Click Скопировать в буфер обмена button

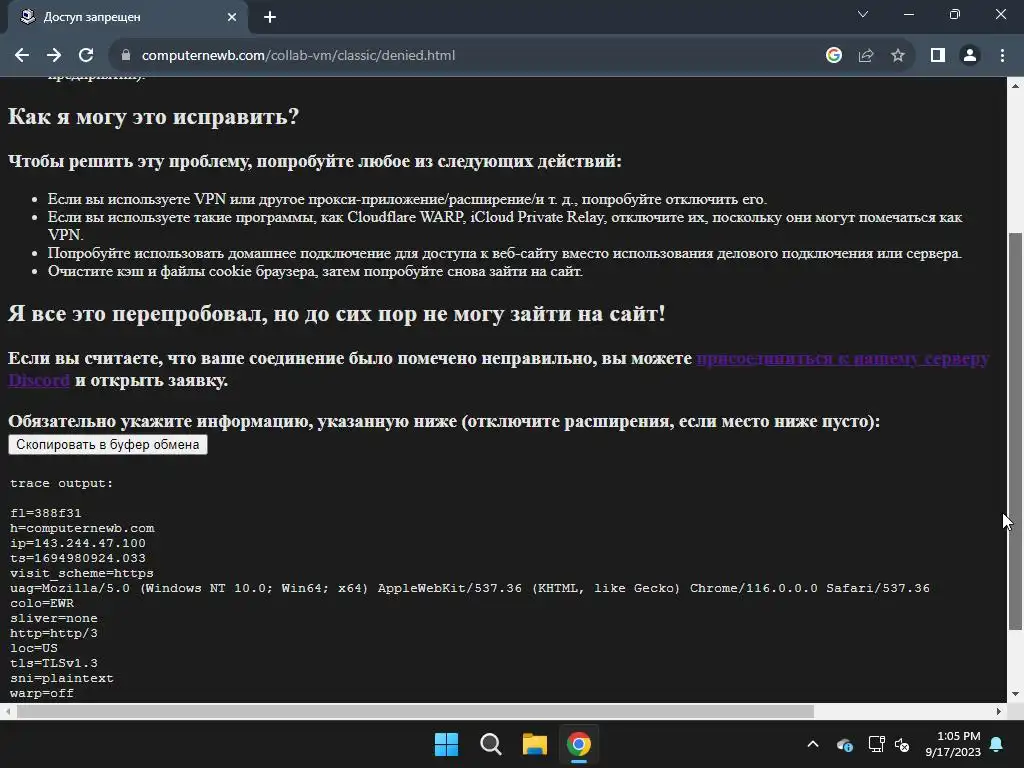point(108,444)
